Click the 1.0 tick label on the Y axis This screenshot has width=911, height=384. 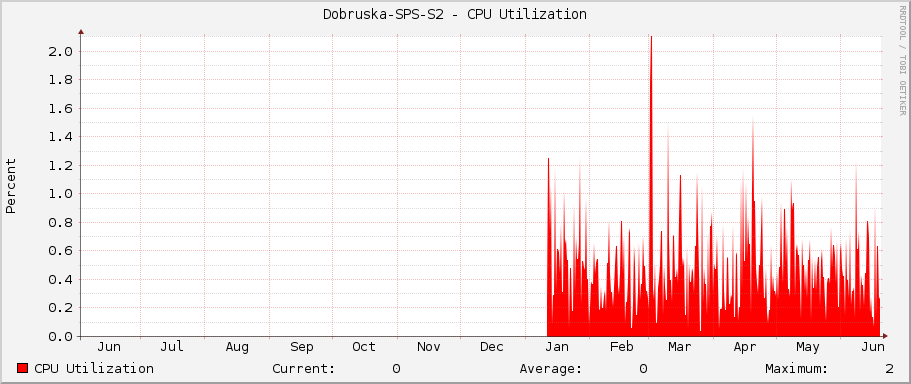[61, 194]
